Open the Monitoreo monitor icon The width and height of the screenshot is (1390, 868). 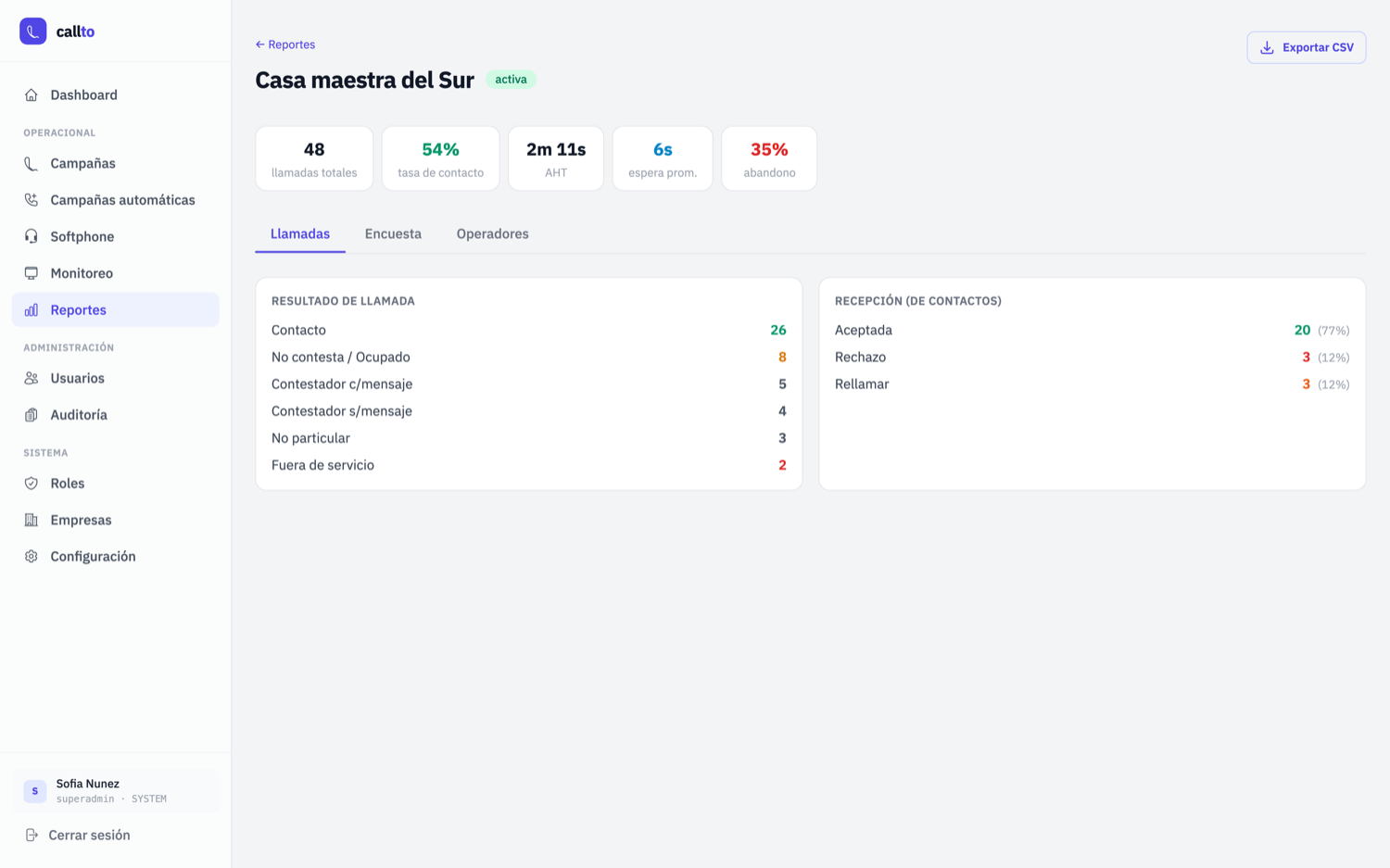click(32, 273)
